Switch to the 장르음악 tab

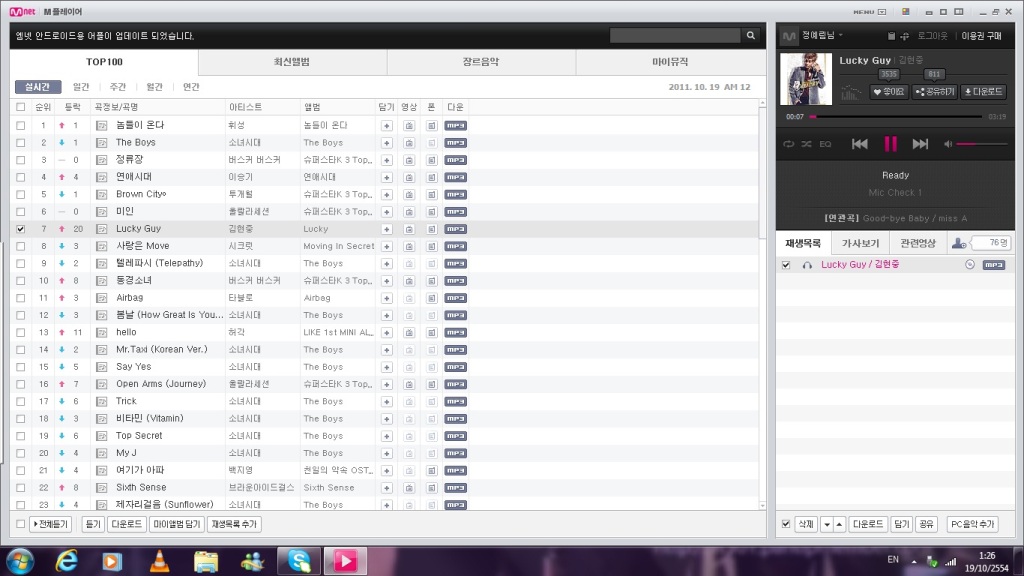point(481,62)
